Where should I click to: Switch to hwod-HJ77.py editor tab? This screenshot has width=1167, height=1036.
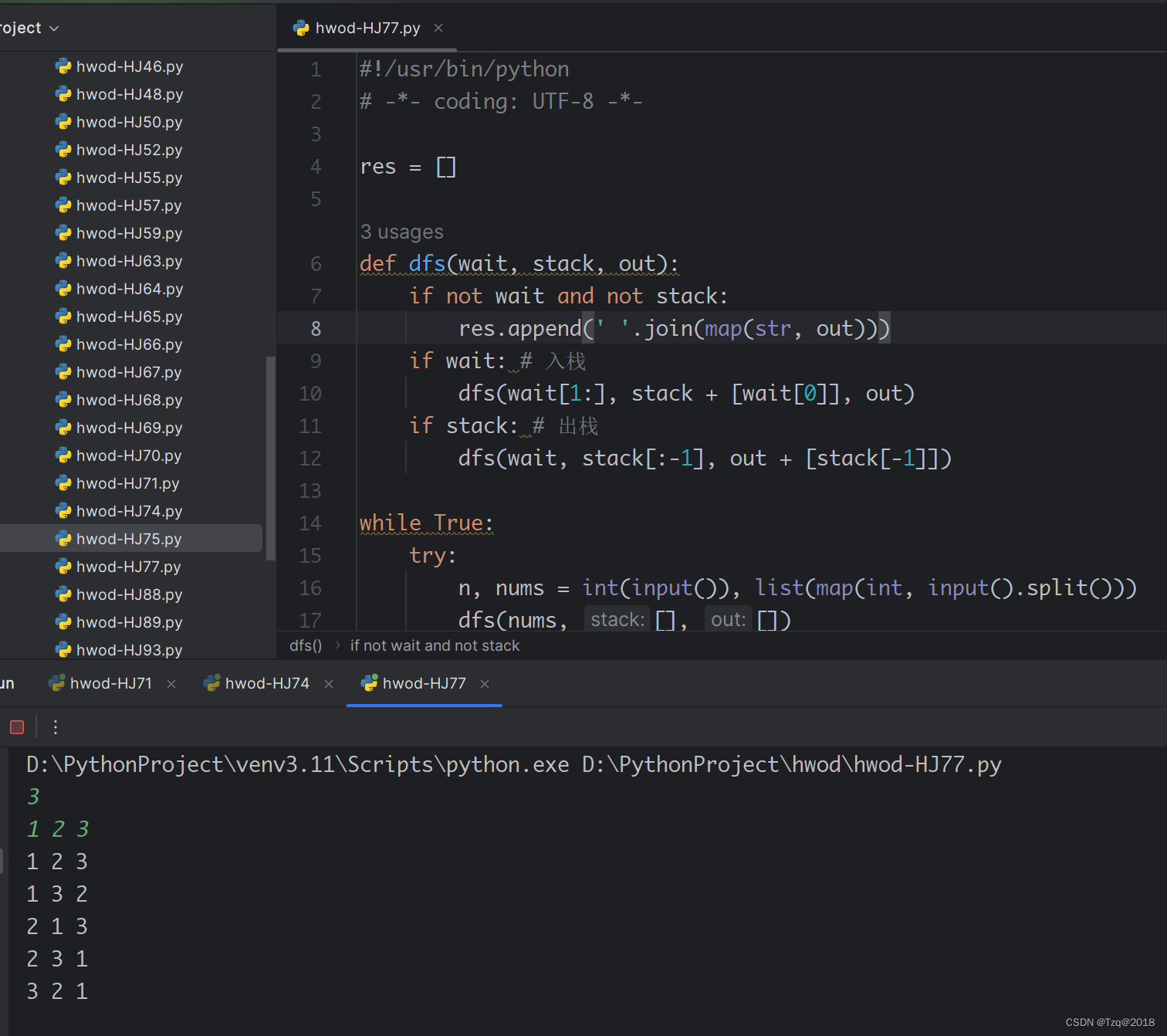(367, 28)
